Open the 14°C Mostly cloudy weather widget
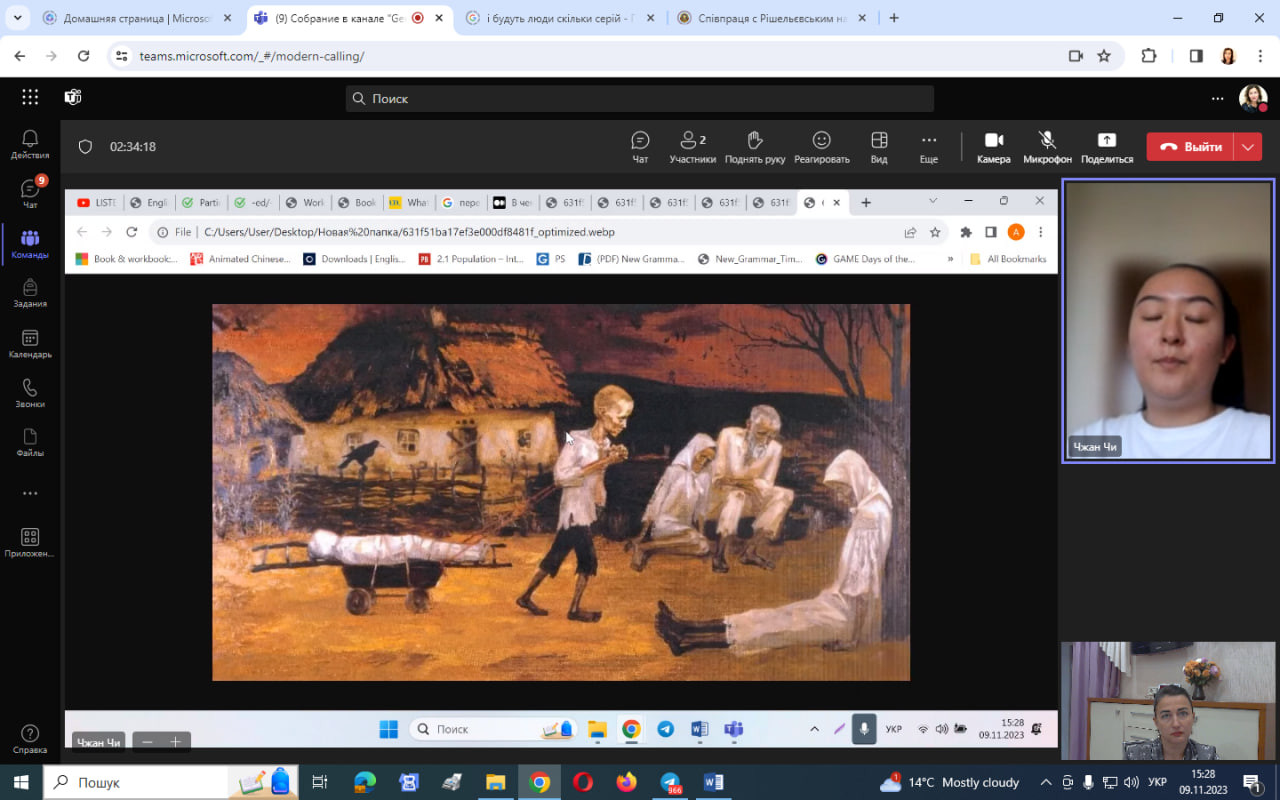 pos(949,782)
